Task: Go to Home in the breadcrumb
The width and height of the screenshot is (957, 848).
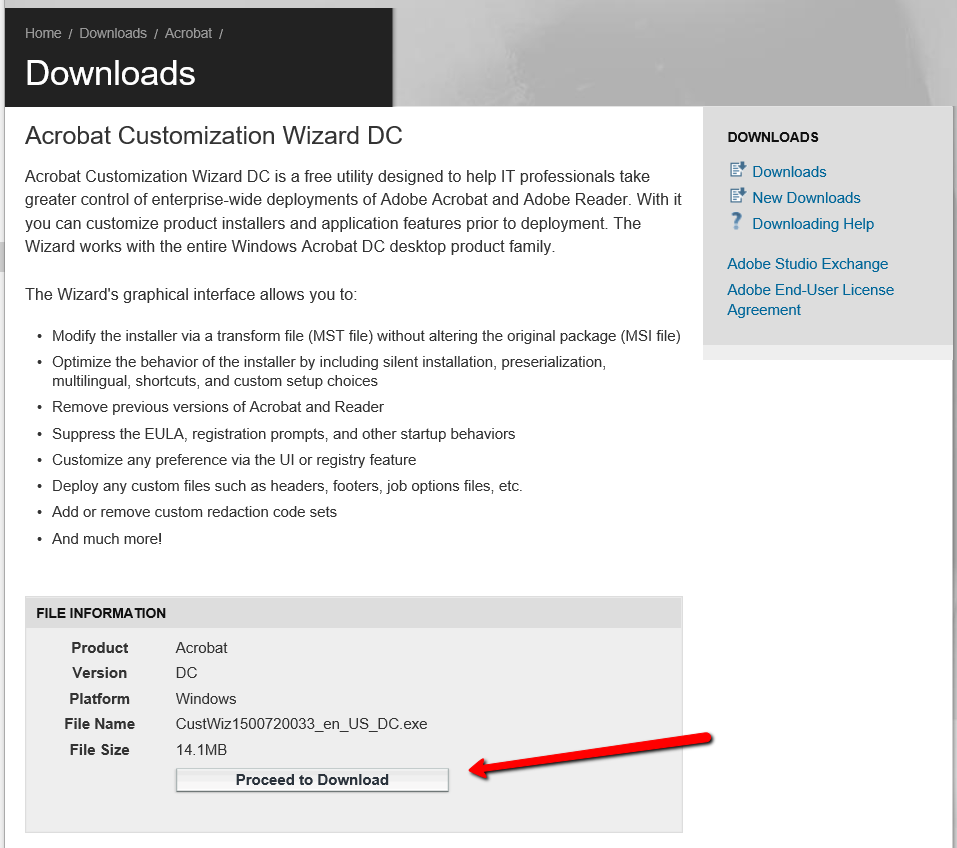Action: [43, 33]
